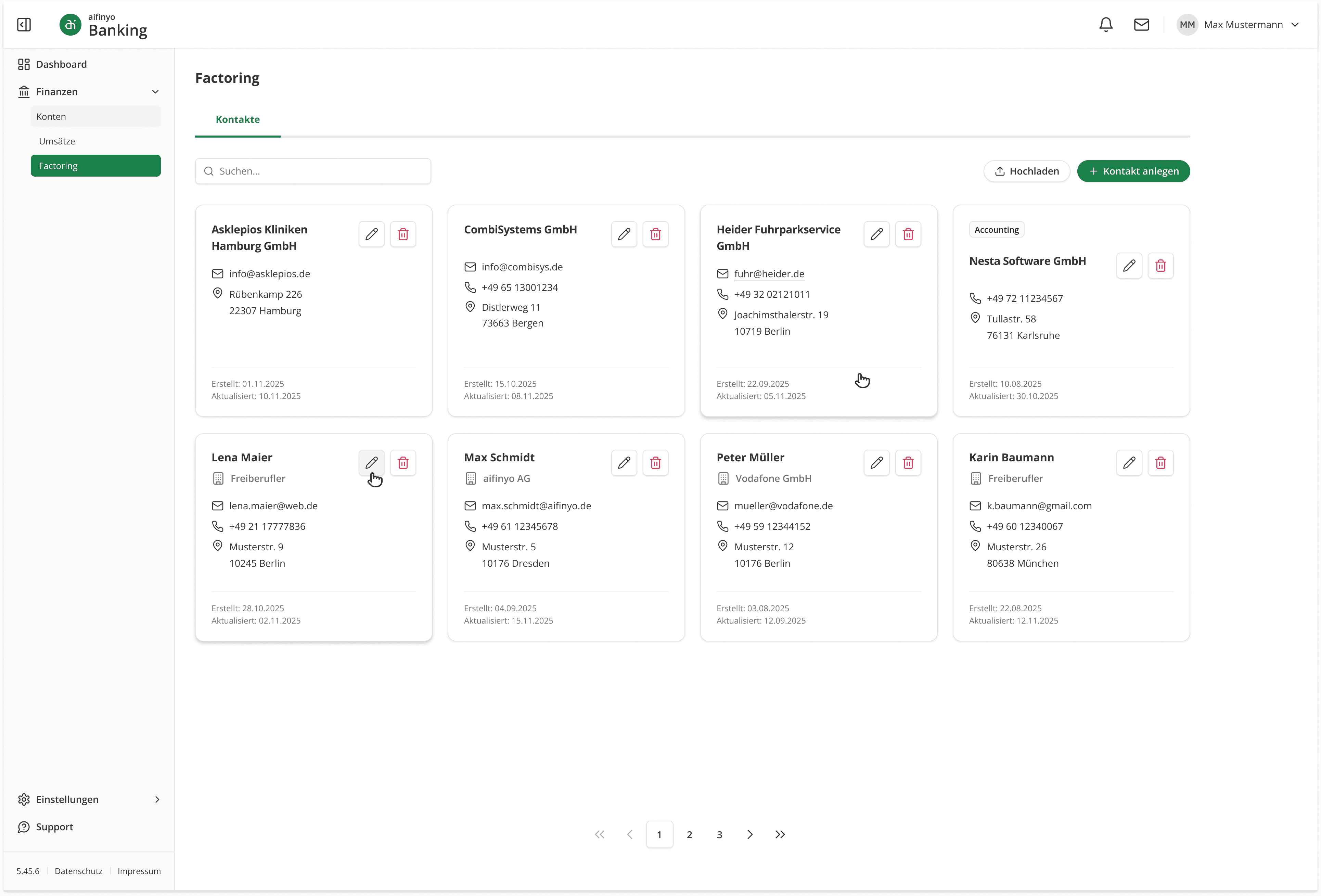This screenshot has height=896, width=1321.
Task: Delete Heider Fuhrparkservice contact
Action: pyautogui.click(x=908, y=234)
